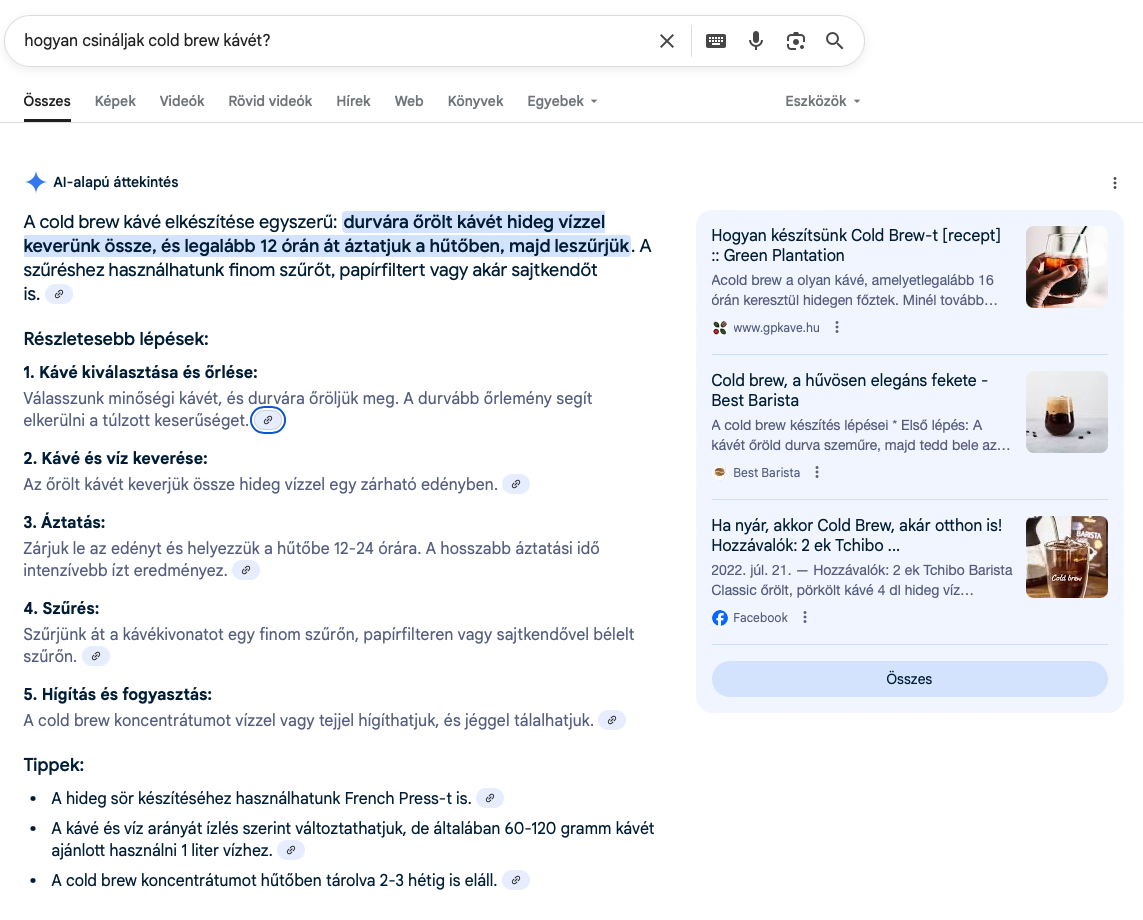The height and width of the screenshot is (920, 1143).
Task: Click source link icon after Áztatás step
Action: (246, 570)
